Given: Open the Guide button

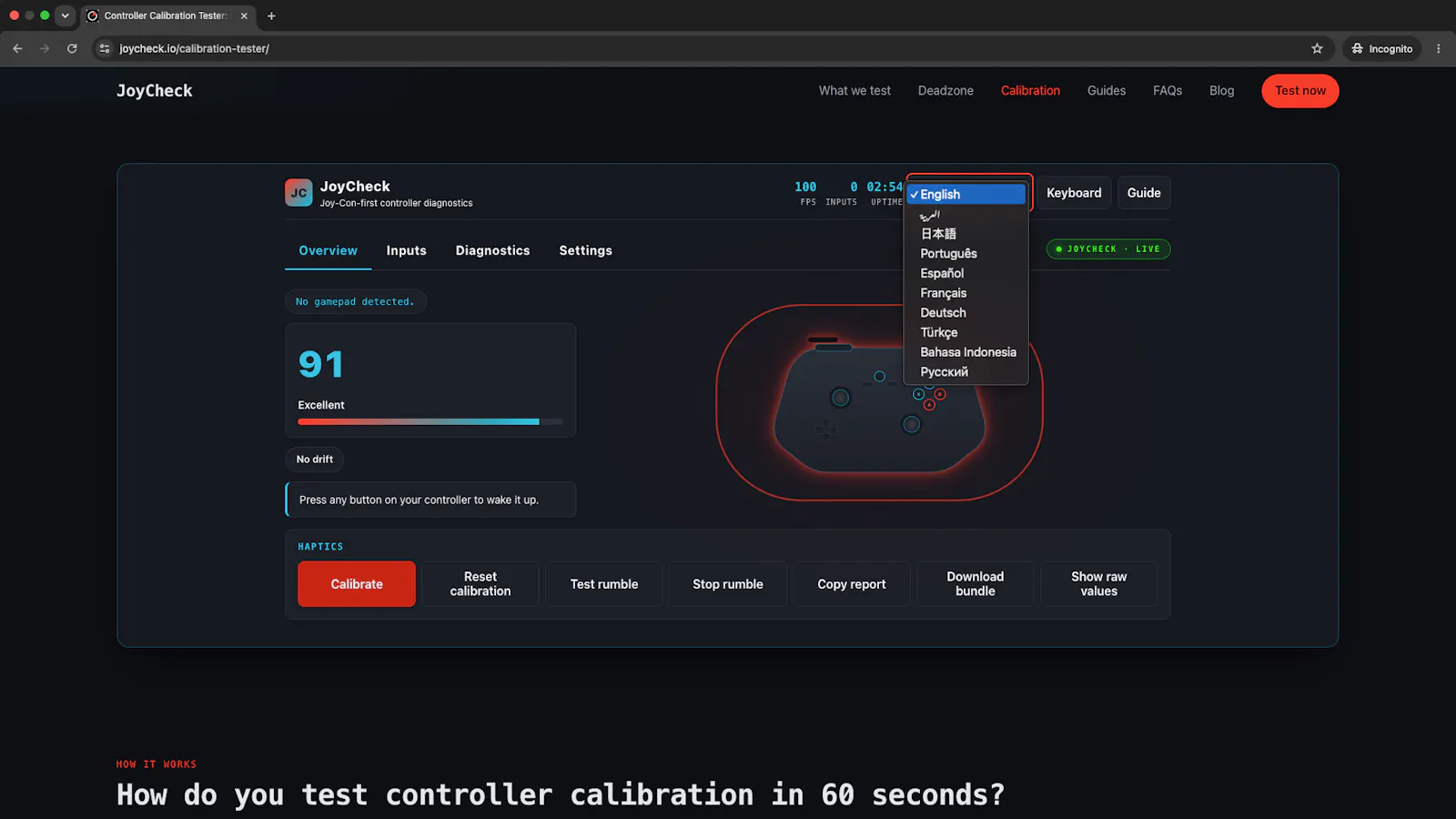Looking at the screenshot, I should pyautogui.click(x=1144, y=193).
